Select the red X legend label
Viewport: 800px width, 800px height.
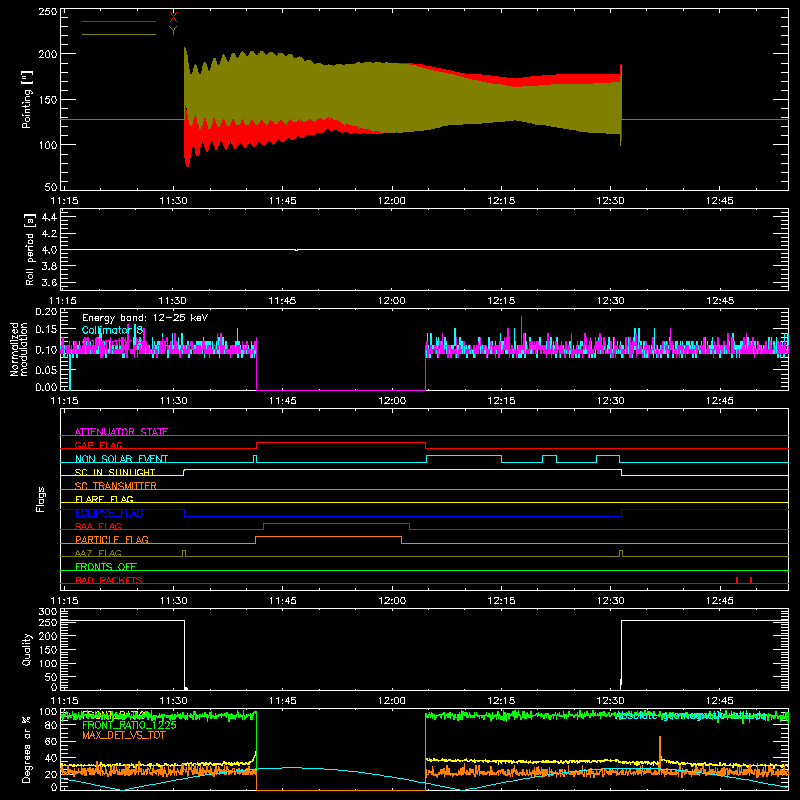click(x=173, y=17)
